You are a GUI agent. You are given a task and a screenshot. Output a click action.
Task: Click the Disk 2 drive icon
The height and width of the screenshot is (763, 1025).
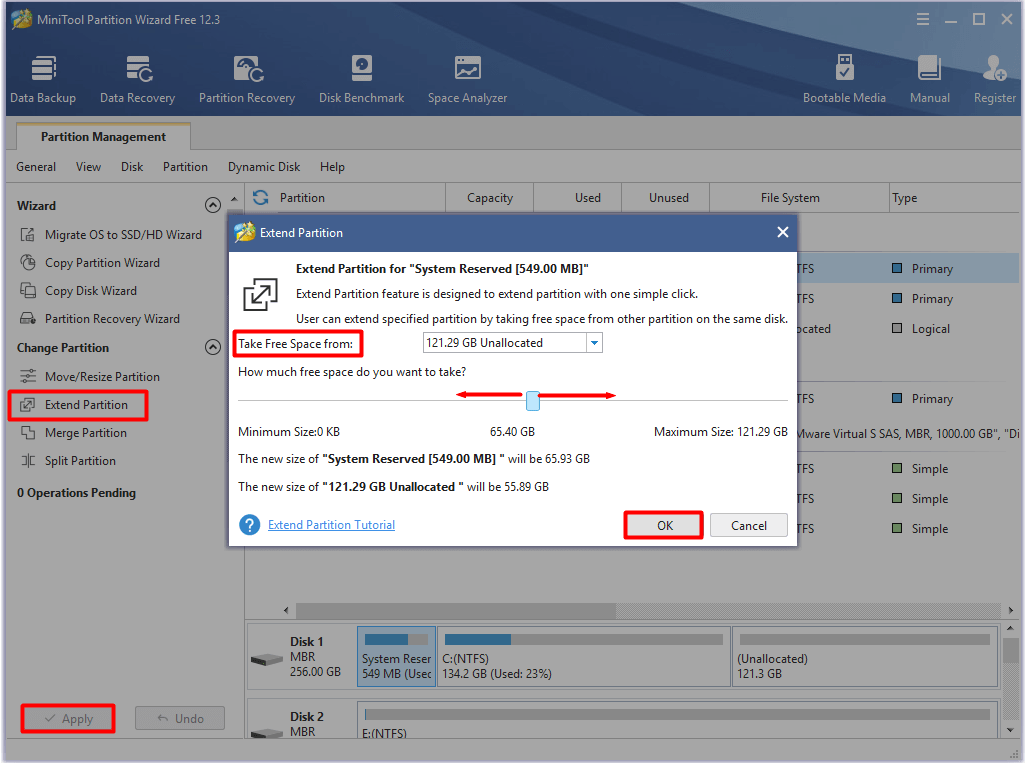(x=266, y=733)
